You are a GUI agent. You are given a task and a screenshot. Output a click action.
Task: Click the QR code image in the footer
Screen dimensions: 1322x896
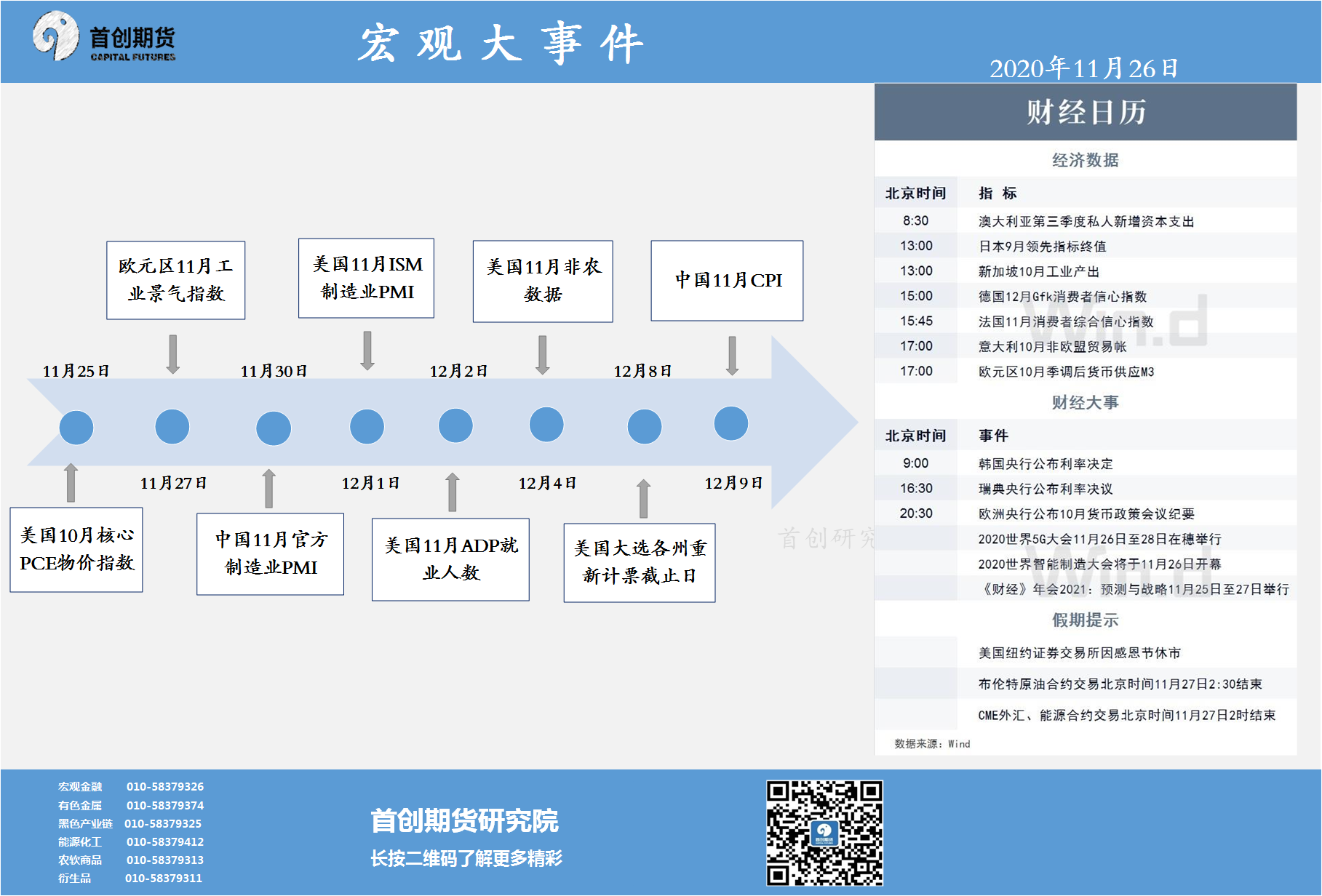pyautogui.click(x=824, y=833)
